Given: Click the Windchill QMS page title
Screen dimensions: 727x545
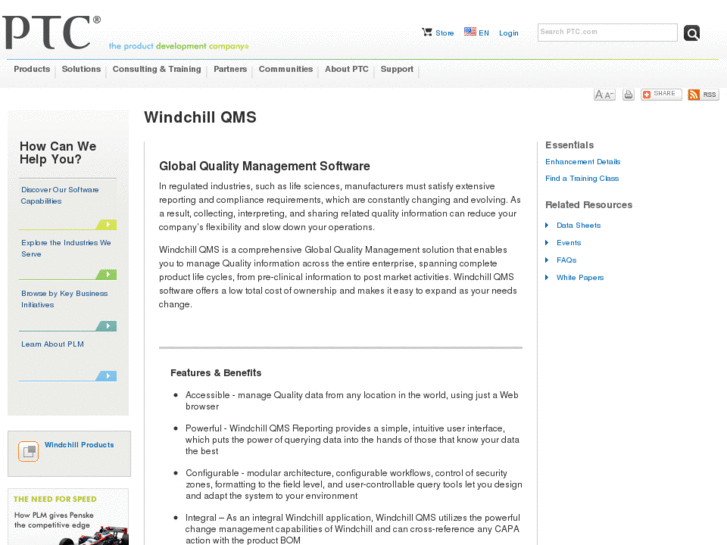Looking at the screenshot, I should 200,117.
